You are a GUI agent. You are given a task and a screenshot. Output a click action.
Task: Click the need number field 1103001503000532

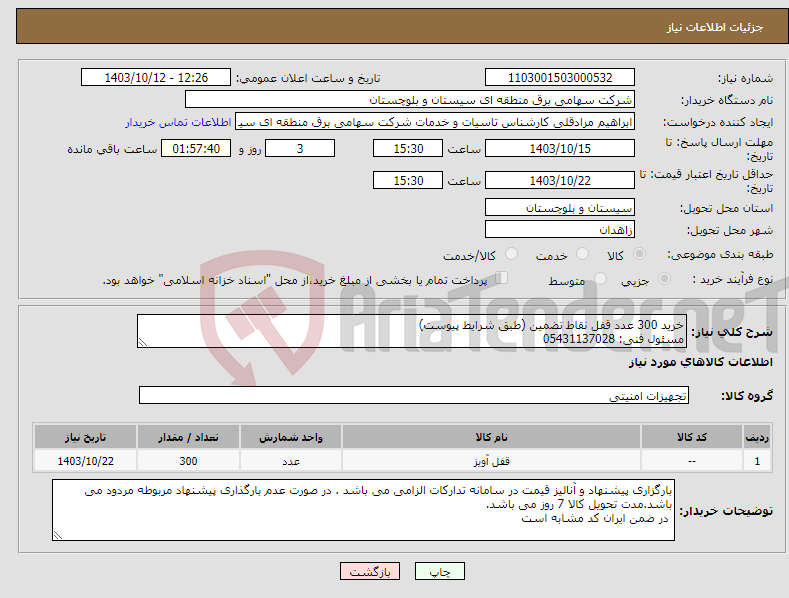click(560, 78)
